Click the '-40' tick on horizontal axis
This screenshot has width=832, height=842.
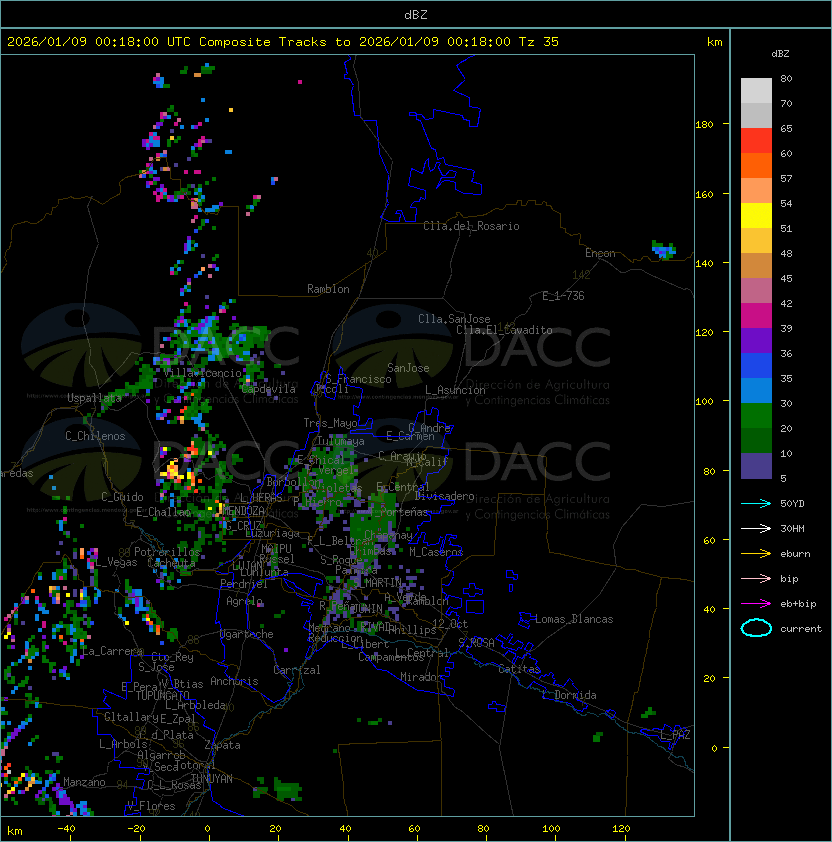click(66, 829)
